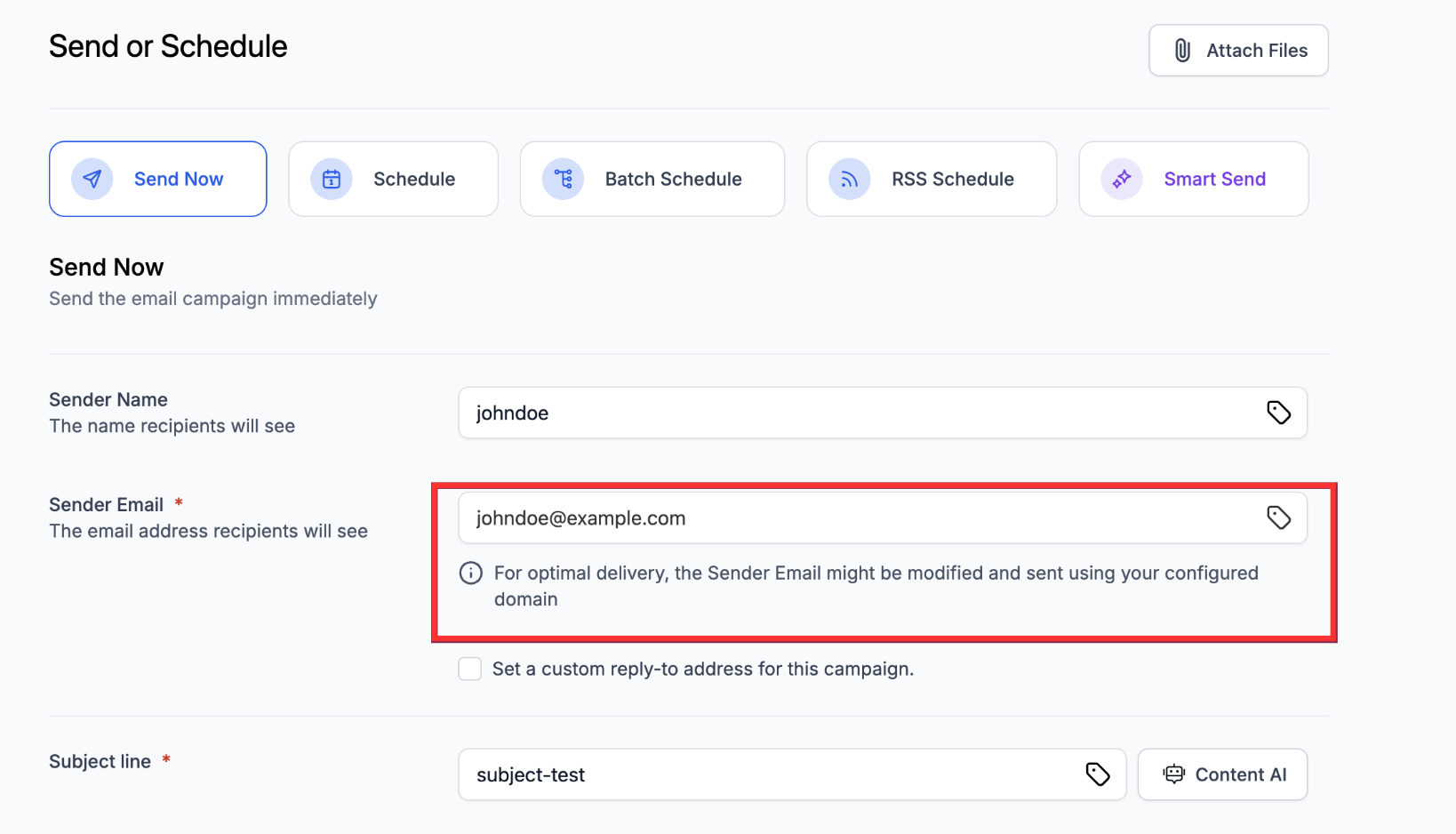Select the Send Now option
The width and height of the screenshot is (1456, 834).
(x=179, y=179)
